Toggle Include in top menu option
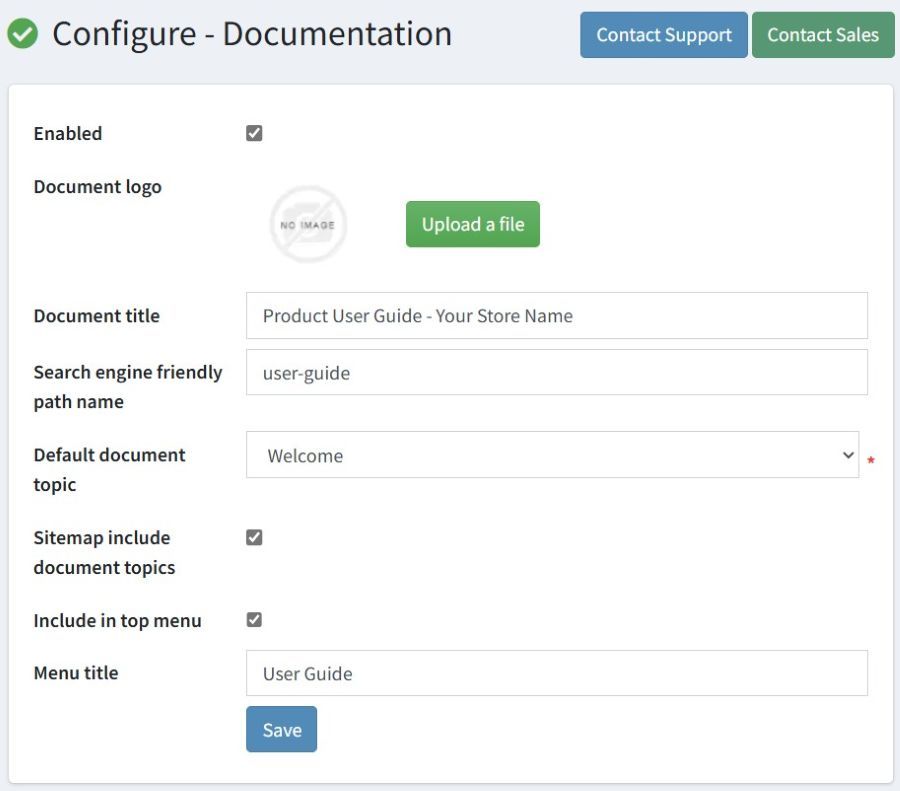This screenshot has width=900, height=791. coord(253,618)
